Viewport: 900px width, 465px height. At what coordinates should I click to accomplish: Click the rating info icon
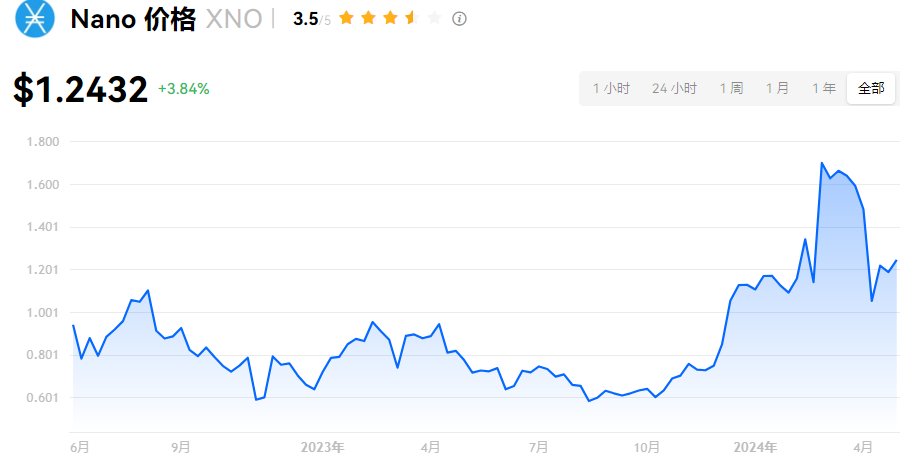tap(459, 19)
